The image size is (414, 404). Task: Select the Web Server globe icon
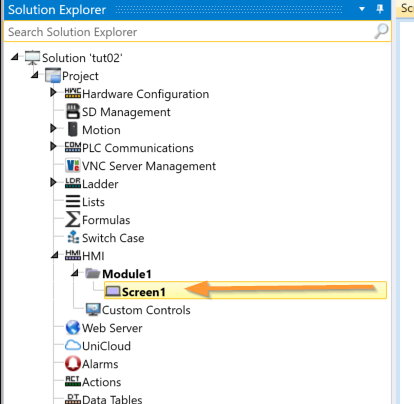pos(73,327)
